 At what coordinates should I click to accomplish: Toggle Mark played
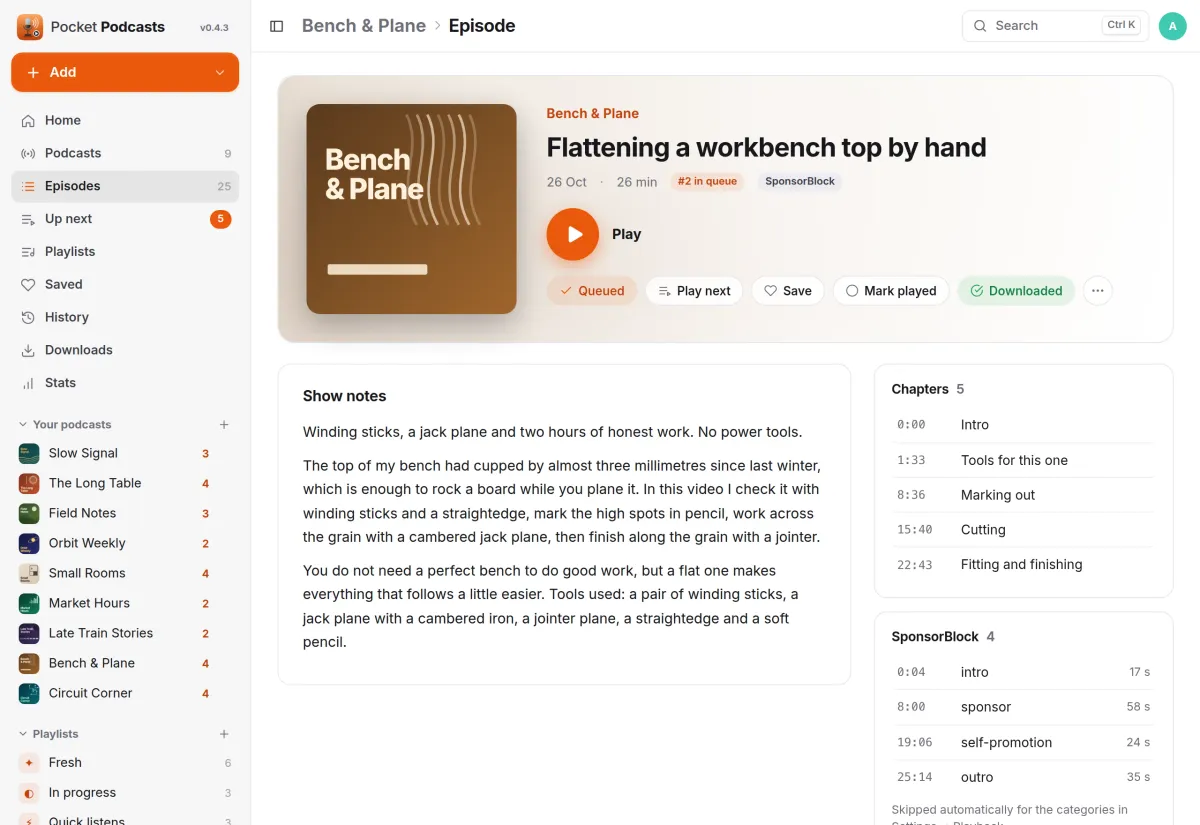coord(891,291)
